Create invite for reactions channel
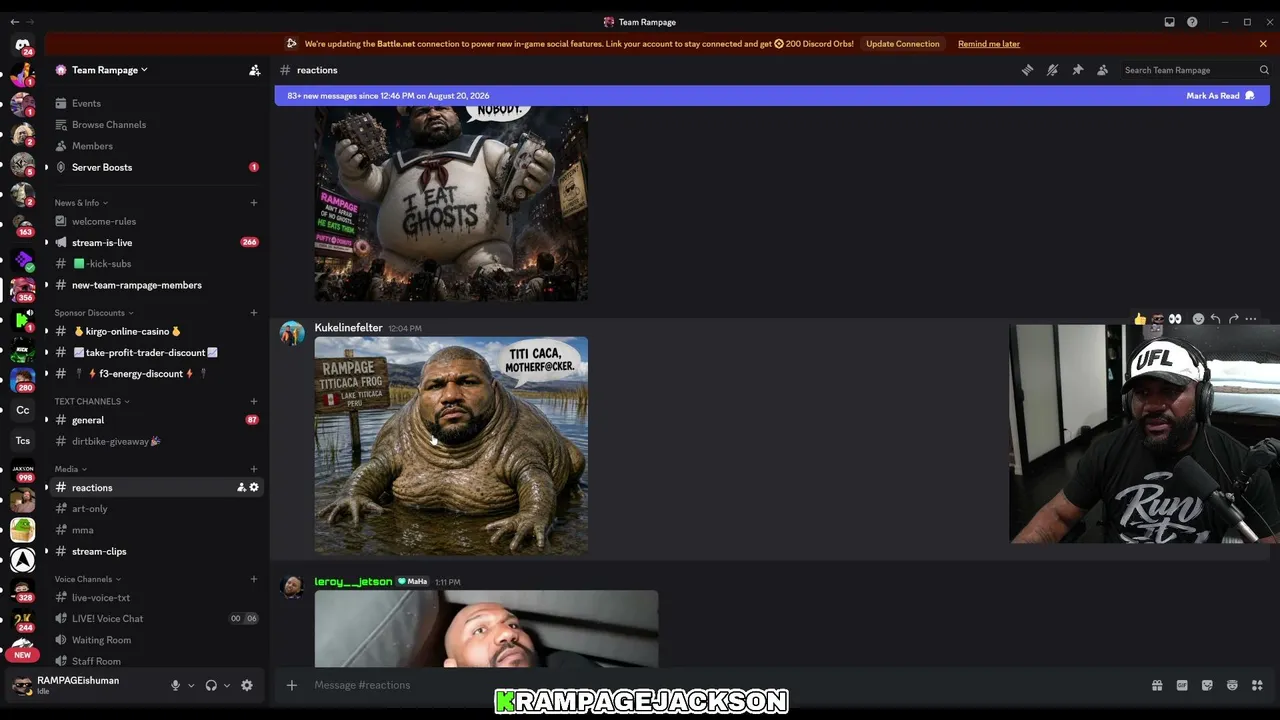The height and width of the screenshot is (720, 1280). pyautogui.click(x=241, y=487)
